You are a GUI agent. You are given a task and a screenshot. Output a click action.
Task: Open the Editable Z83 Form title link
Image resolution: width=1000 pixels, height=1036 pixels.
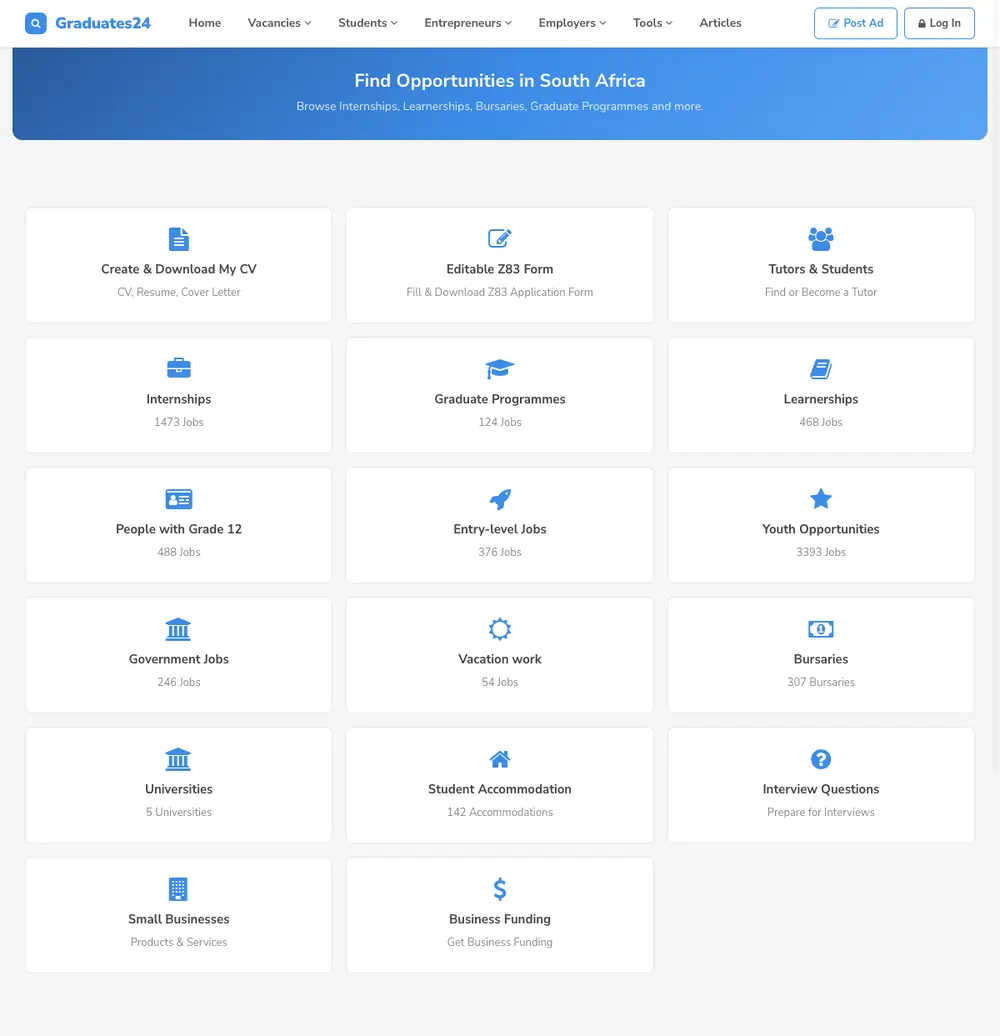[499, 269]
